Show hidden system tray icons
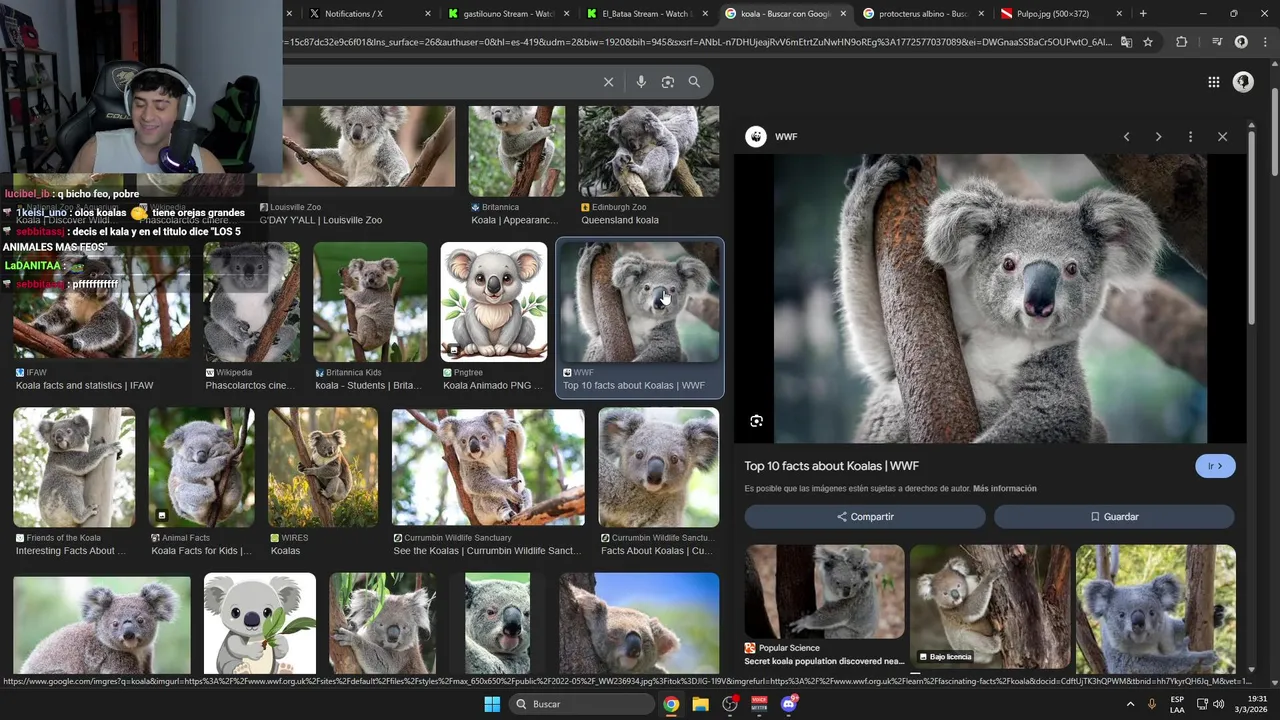The height and width of the screenshot is (720, 1280). pos(1131,704)
